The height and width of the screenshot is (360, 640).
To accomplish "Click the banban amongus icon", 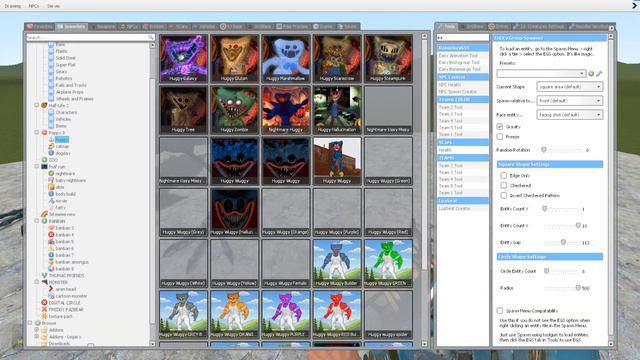I will tap(51, 262).
